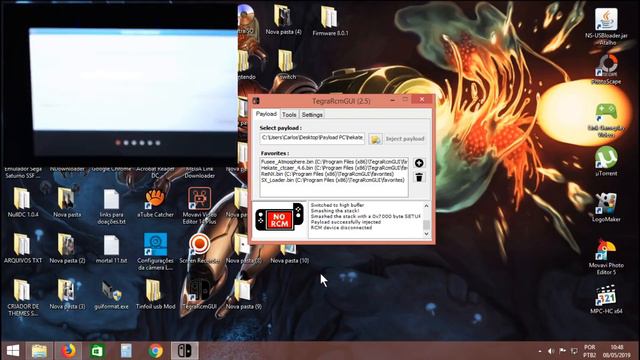Image resolution: width=640 pixels, height=360 pixels.
Task: Open Configurações da câmera desktop shortcut
Action: tap(155, 251)
